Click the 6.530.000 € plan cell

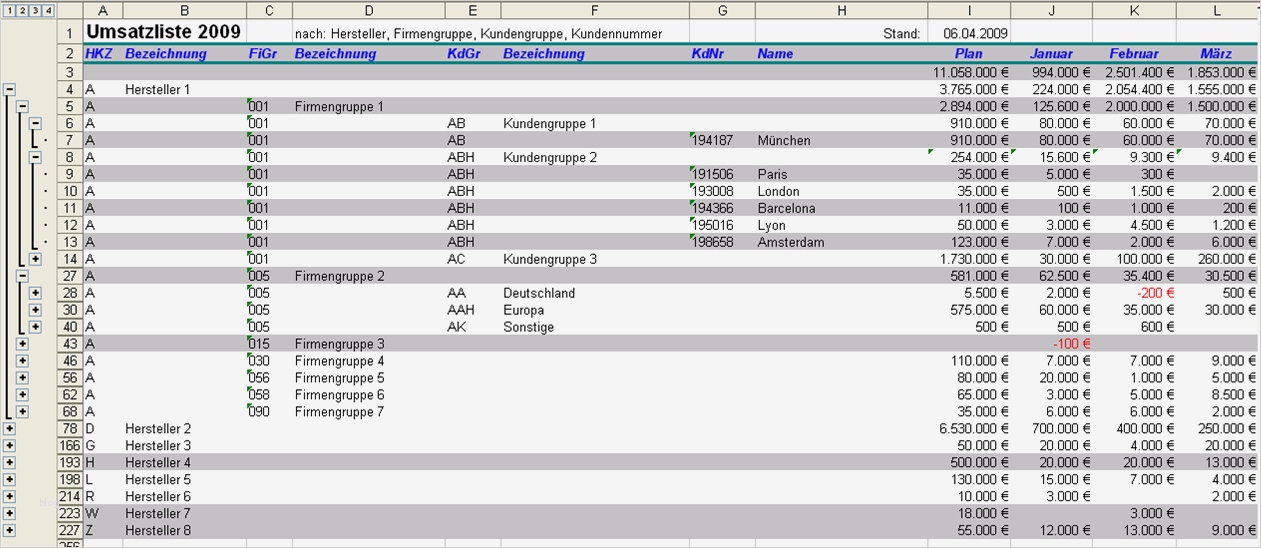point(969,429)
